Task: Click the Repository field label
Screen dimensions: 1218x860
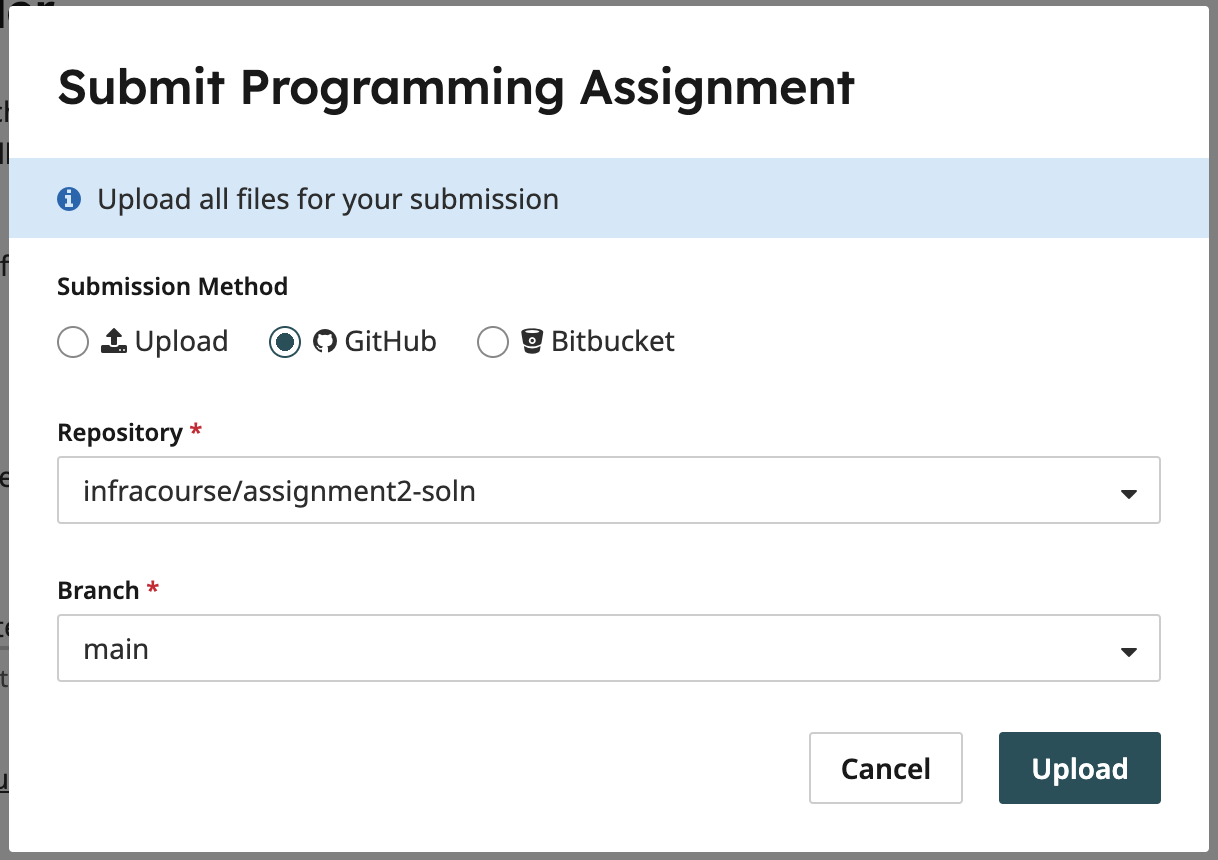Action: click(x=120, y=433)
